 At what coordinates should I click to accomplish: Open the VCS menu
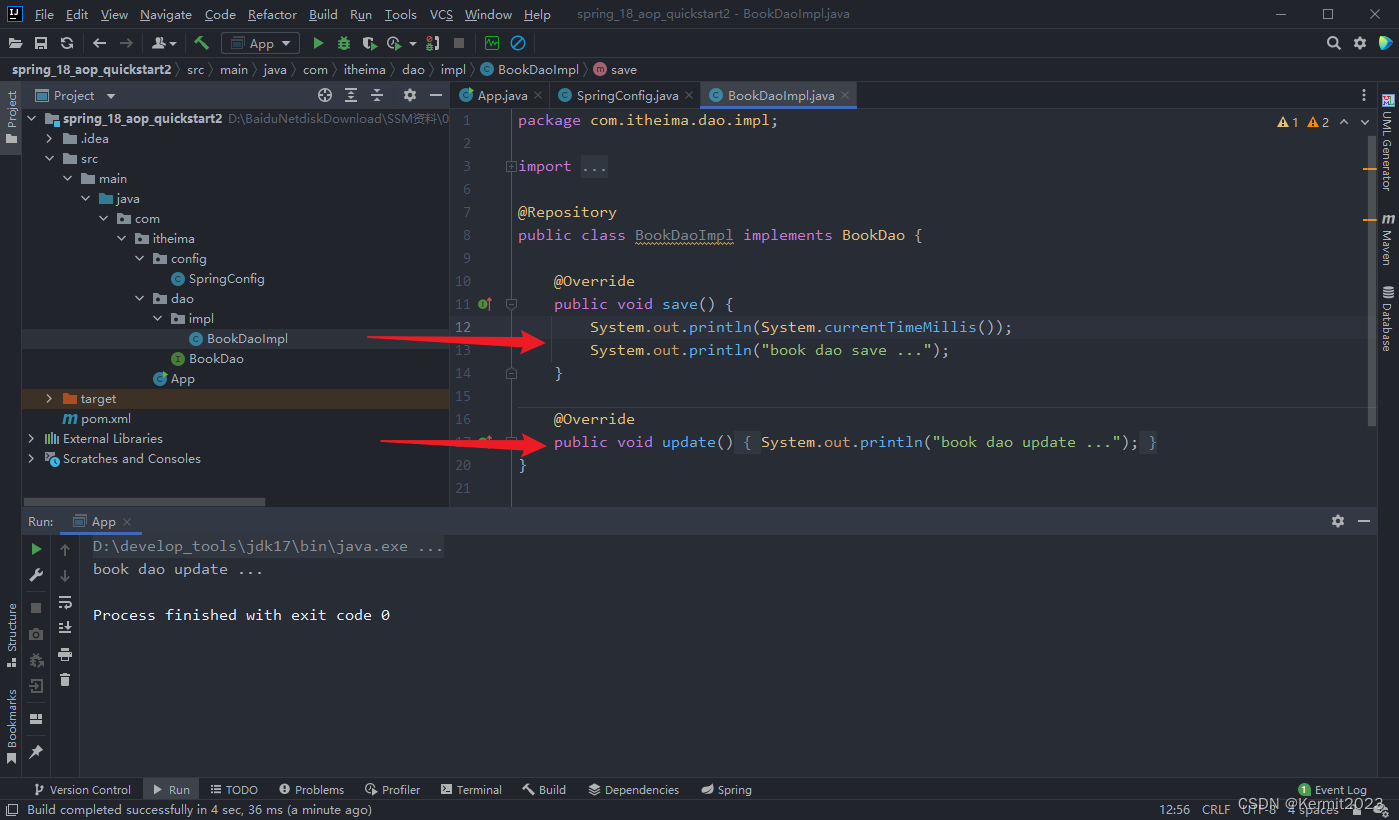tap(441, 15)
